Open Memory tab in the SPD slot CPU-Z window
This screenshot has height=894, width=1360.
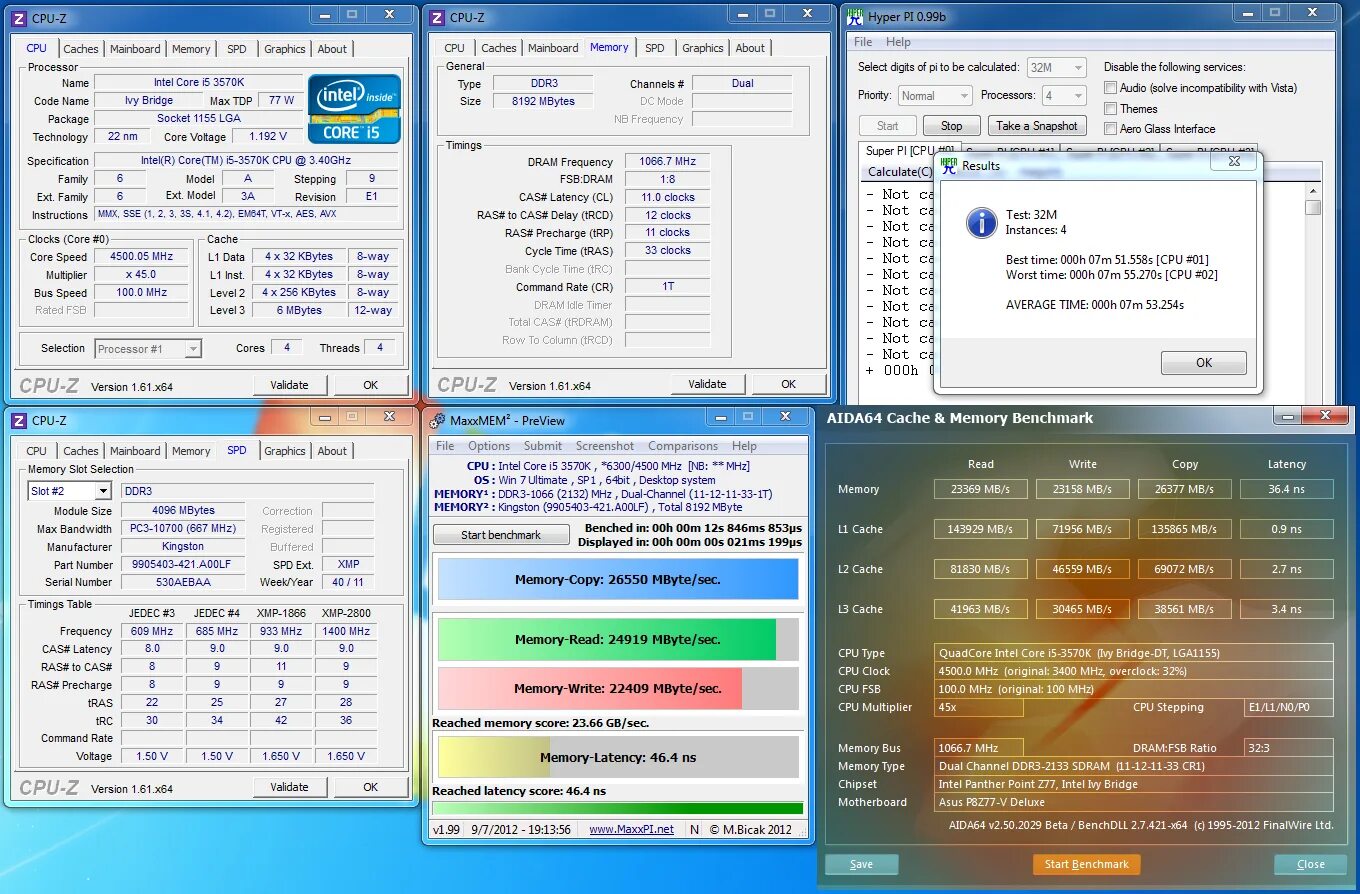click(x=191, y=451)
